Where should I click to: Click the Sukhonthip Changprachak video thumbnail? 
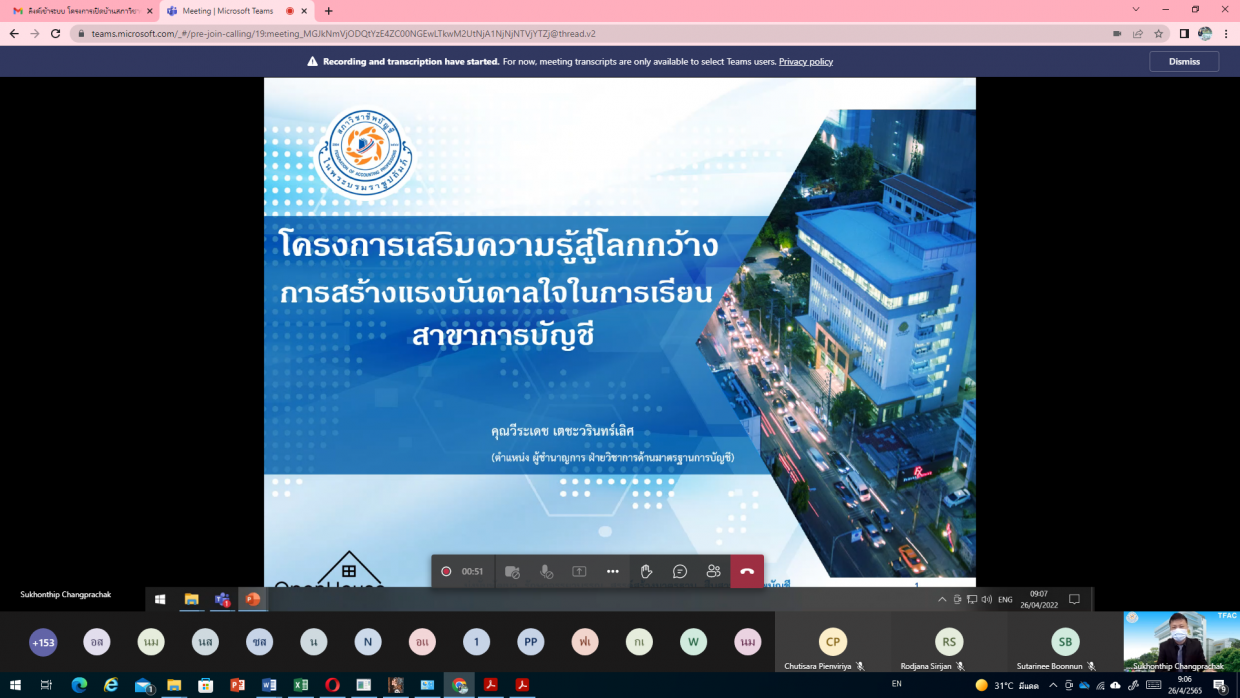pos(1180,640)
